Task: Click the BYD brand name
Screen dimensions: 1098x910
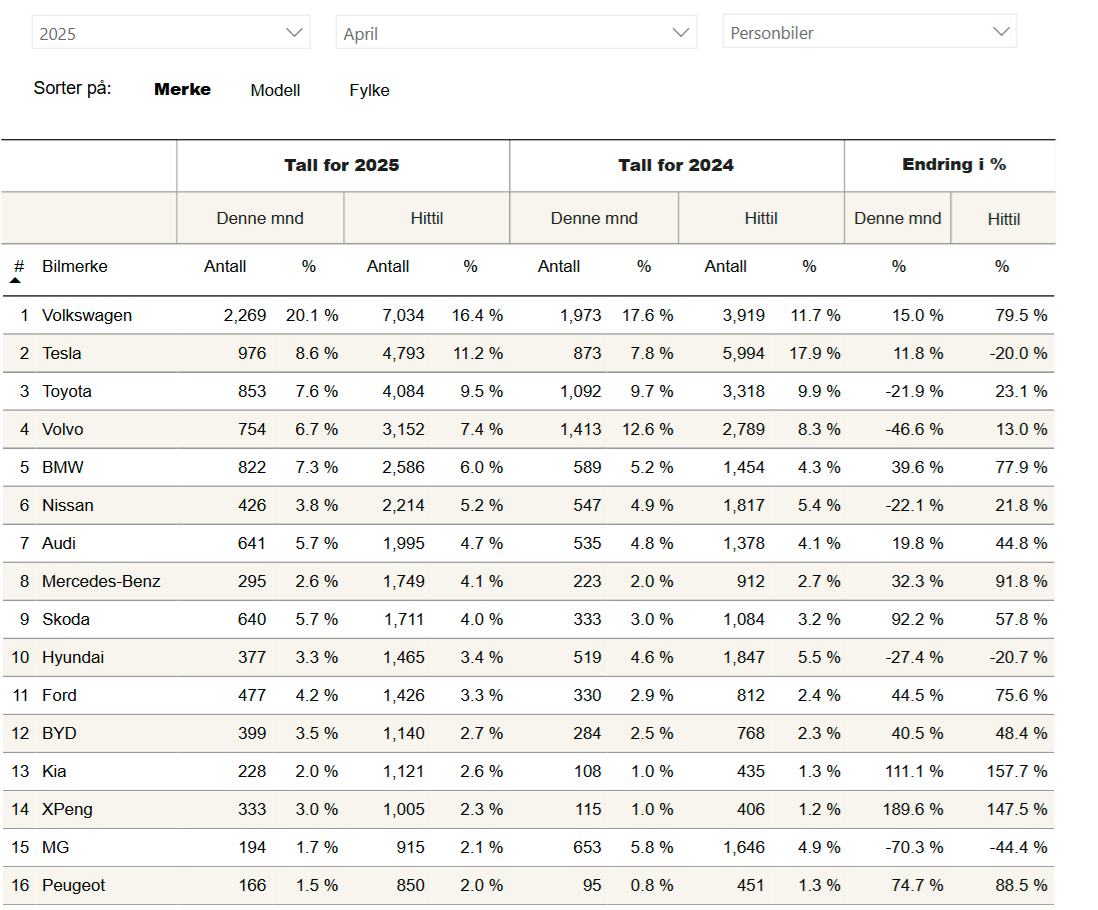Action: pos(59,734)
